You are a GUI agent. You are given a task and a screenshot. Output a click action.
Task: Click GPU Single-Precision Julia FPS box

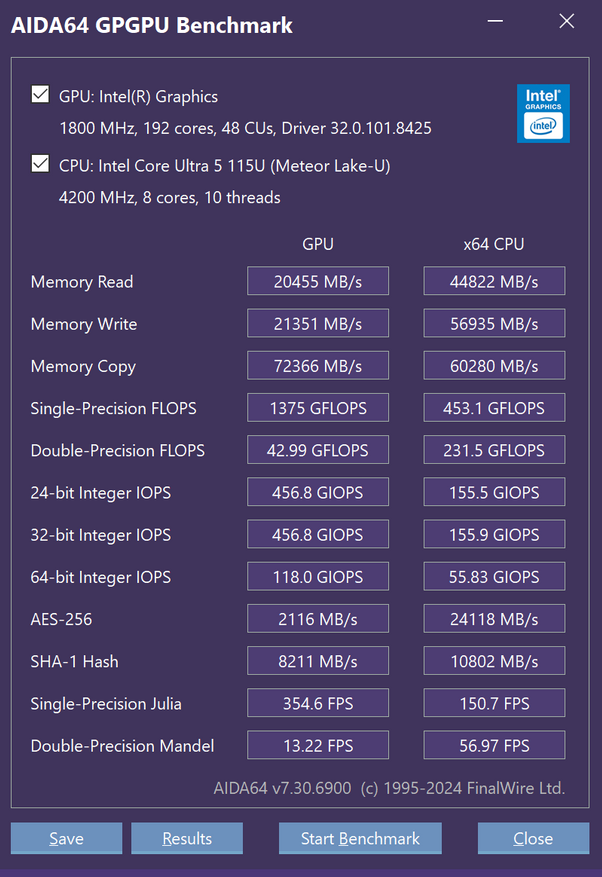click(318, 703)
